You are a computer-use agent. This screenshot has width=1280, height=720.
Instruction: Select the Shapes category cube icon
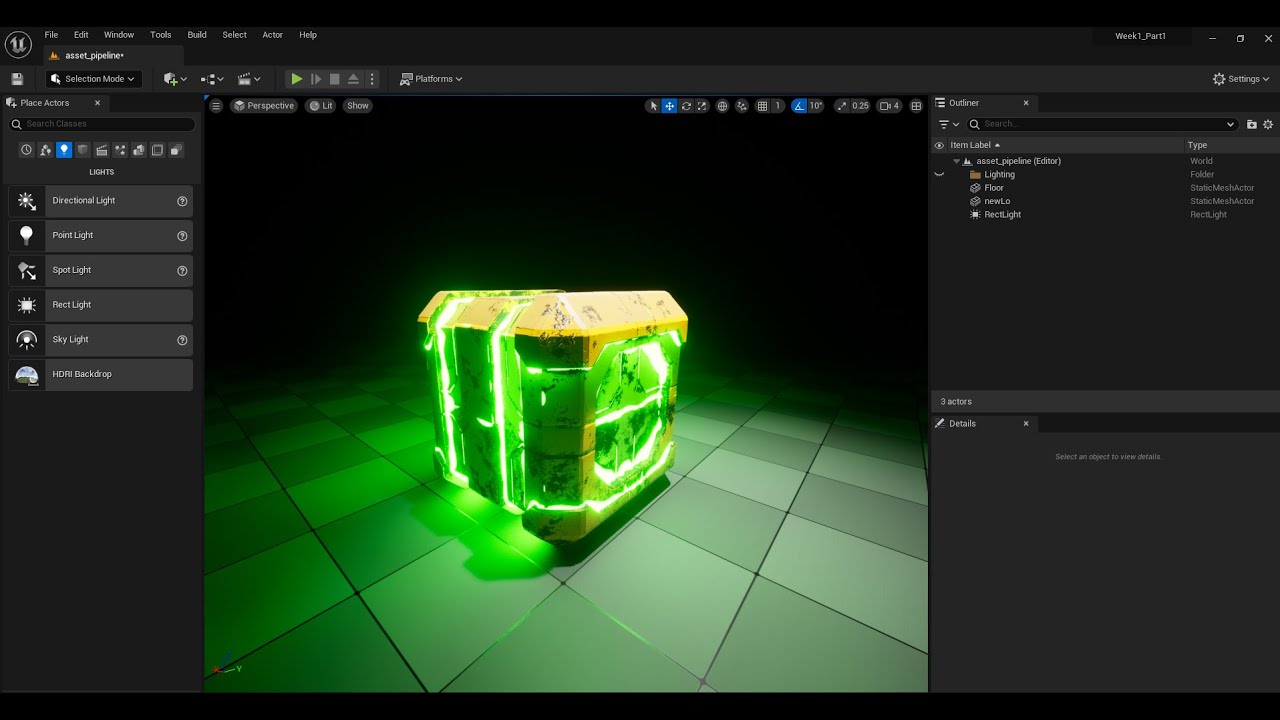(x=83, y=150)
